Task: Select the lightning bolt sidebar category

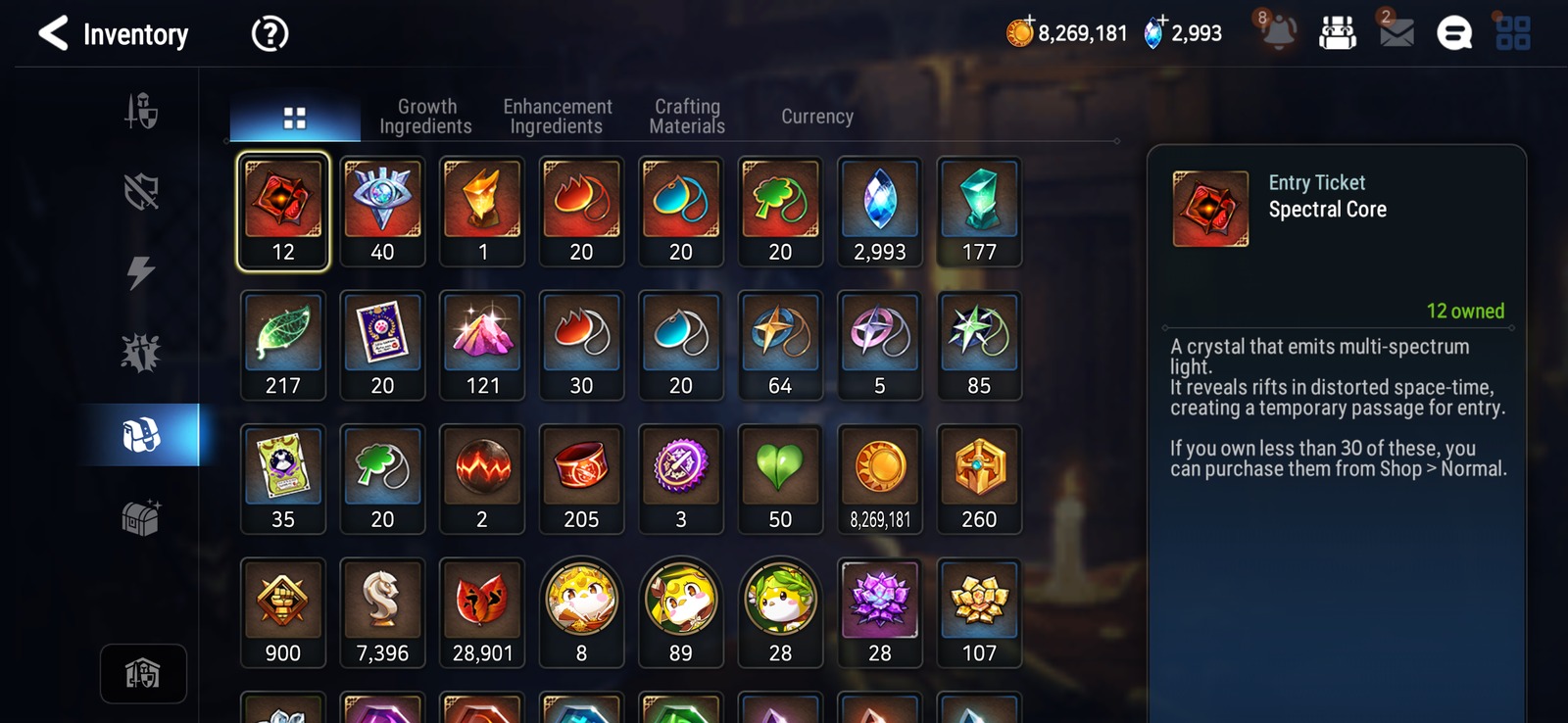Action: 141,272
